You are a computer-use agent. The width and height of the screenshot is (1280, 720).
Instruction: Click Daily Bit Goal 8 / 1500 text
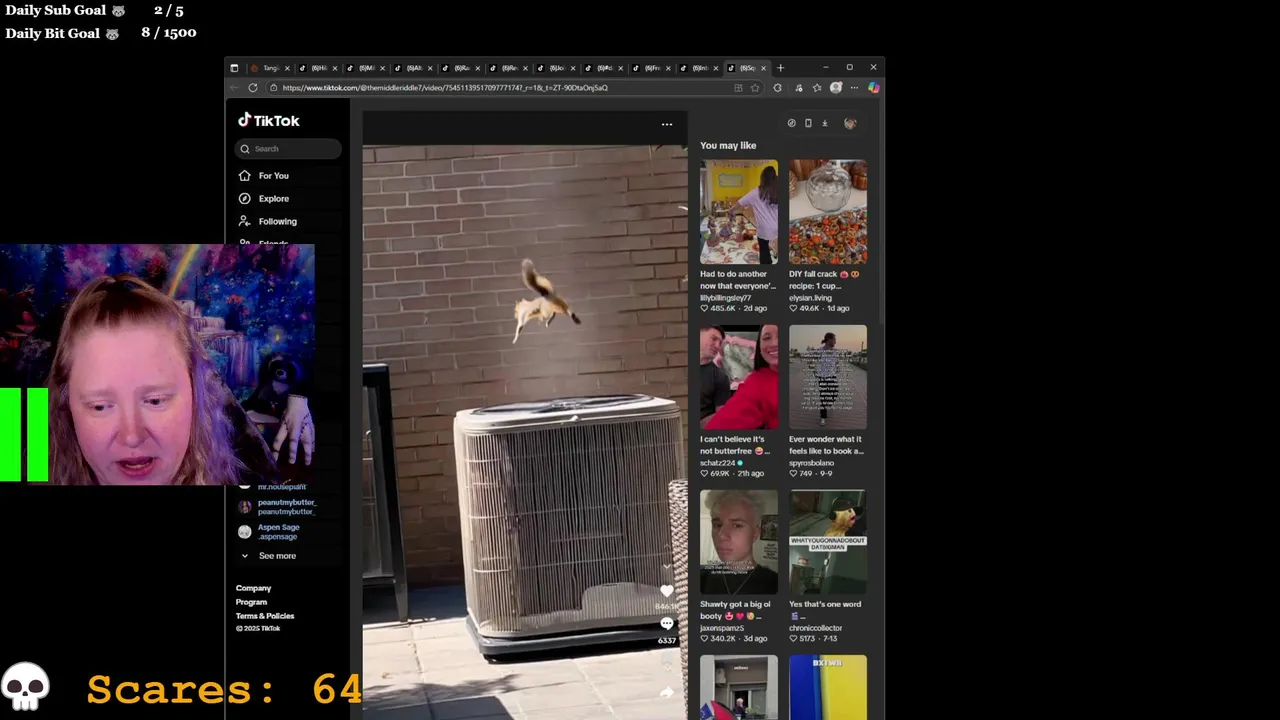click(101, 33)
